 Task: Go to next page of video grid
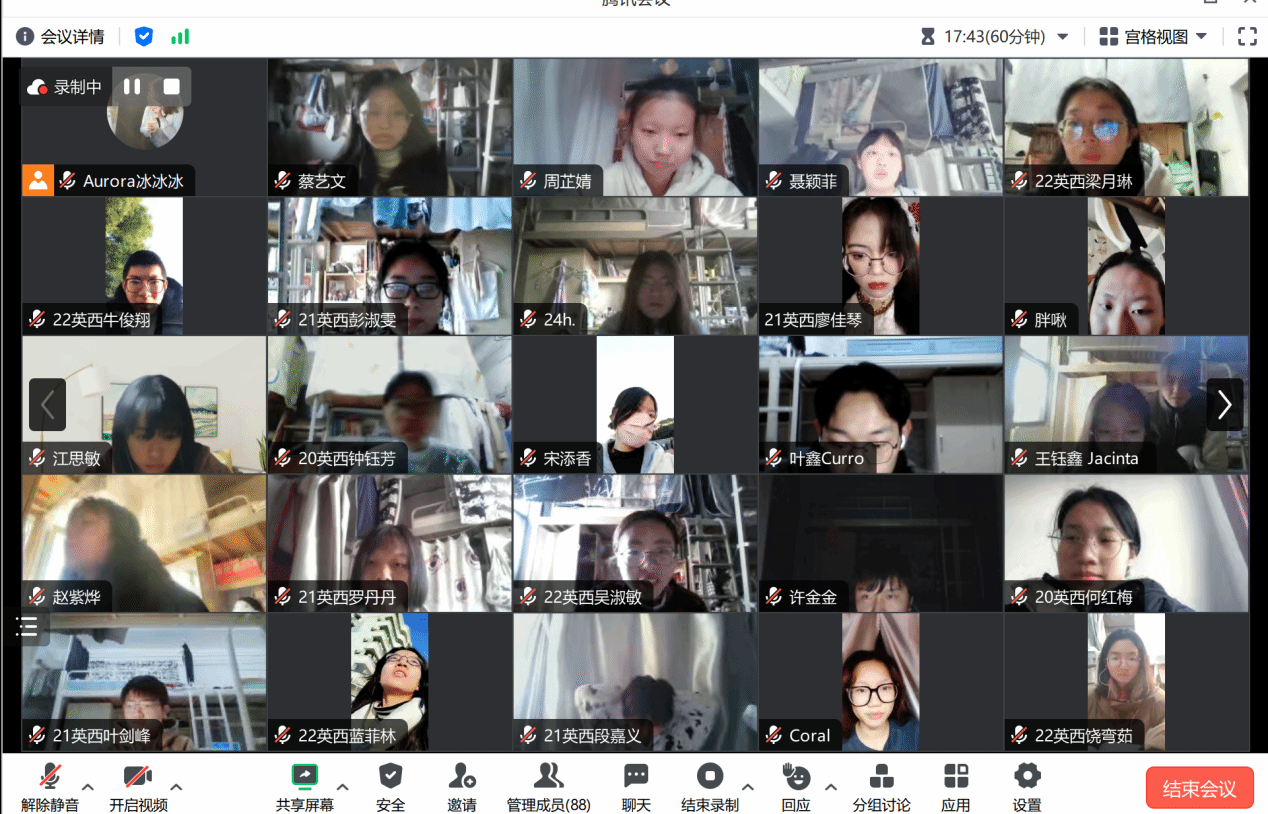pyautogui.click(x=1224, y=404)
